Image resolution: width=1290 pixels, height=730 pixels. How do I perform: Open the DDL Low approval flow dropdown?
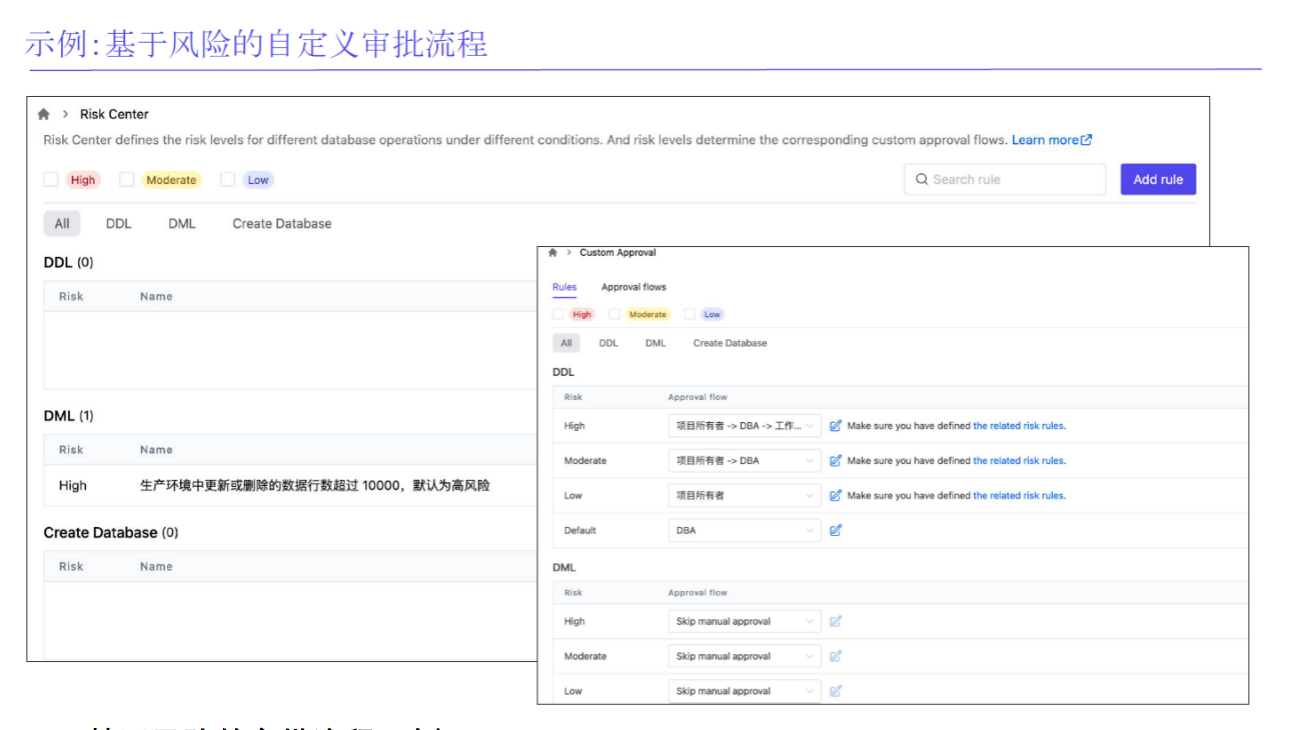pyautogui.click(x=744, y=495)
